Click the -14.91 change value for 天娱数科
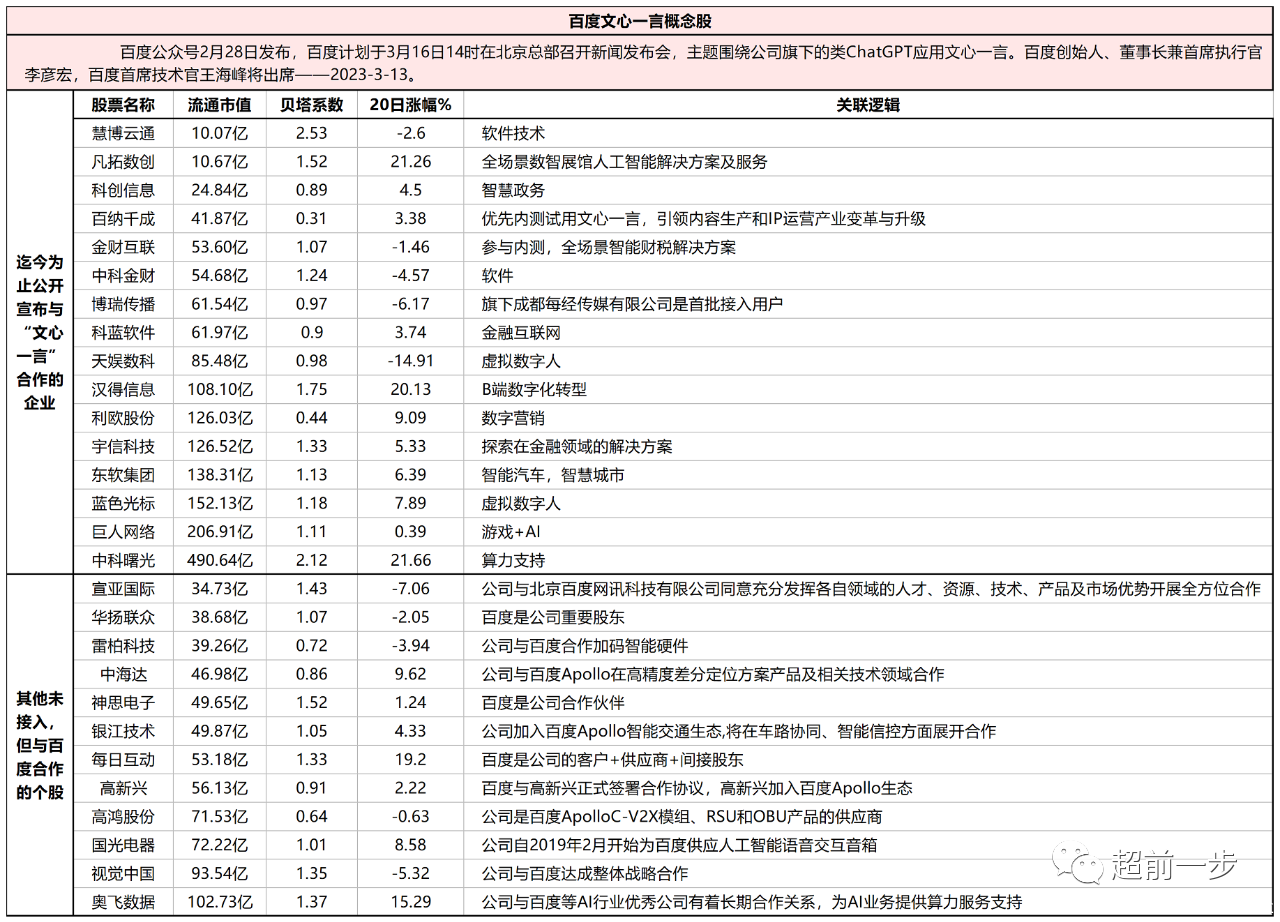 410,361
